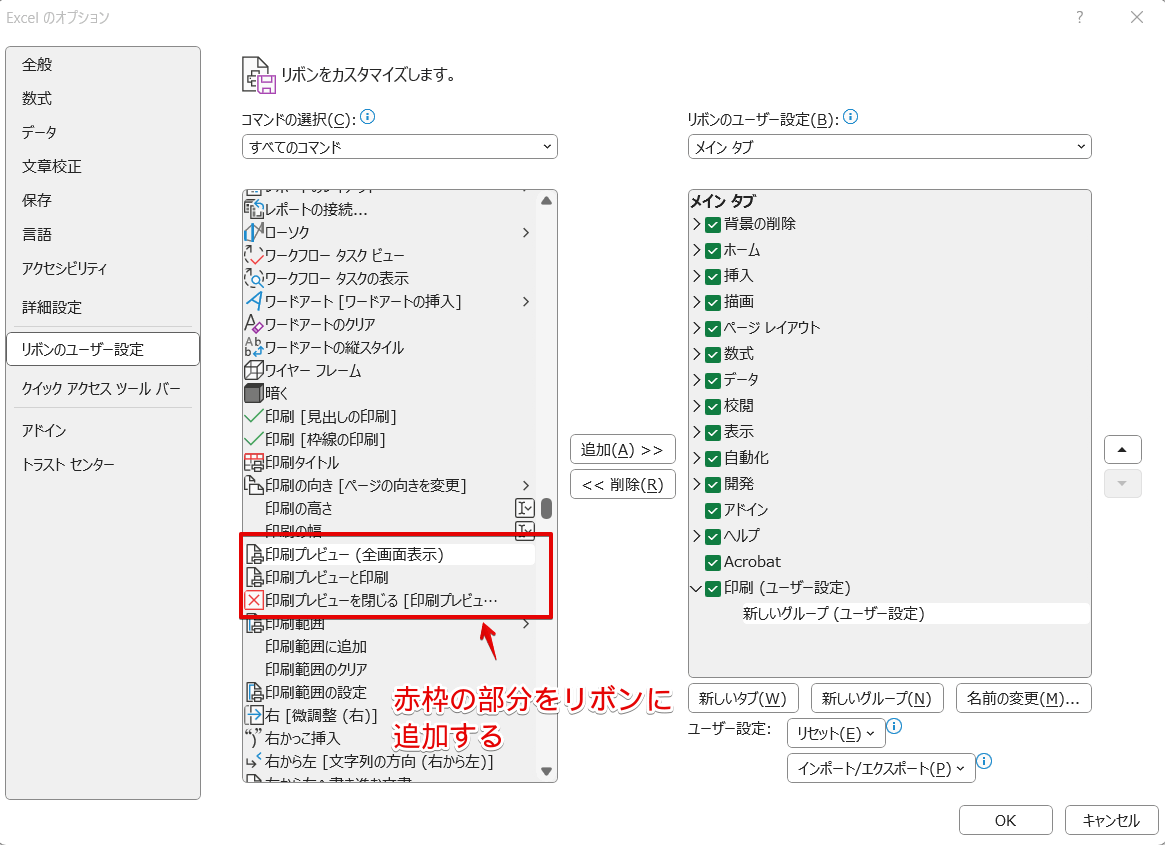1165x845 pixels.
Task: Collapse the 印刷 (ユーザー設定) tab entry
Action: tap(697, 588)
